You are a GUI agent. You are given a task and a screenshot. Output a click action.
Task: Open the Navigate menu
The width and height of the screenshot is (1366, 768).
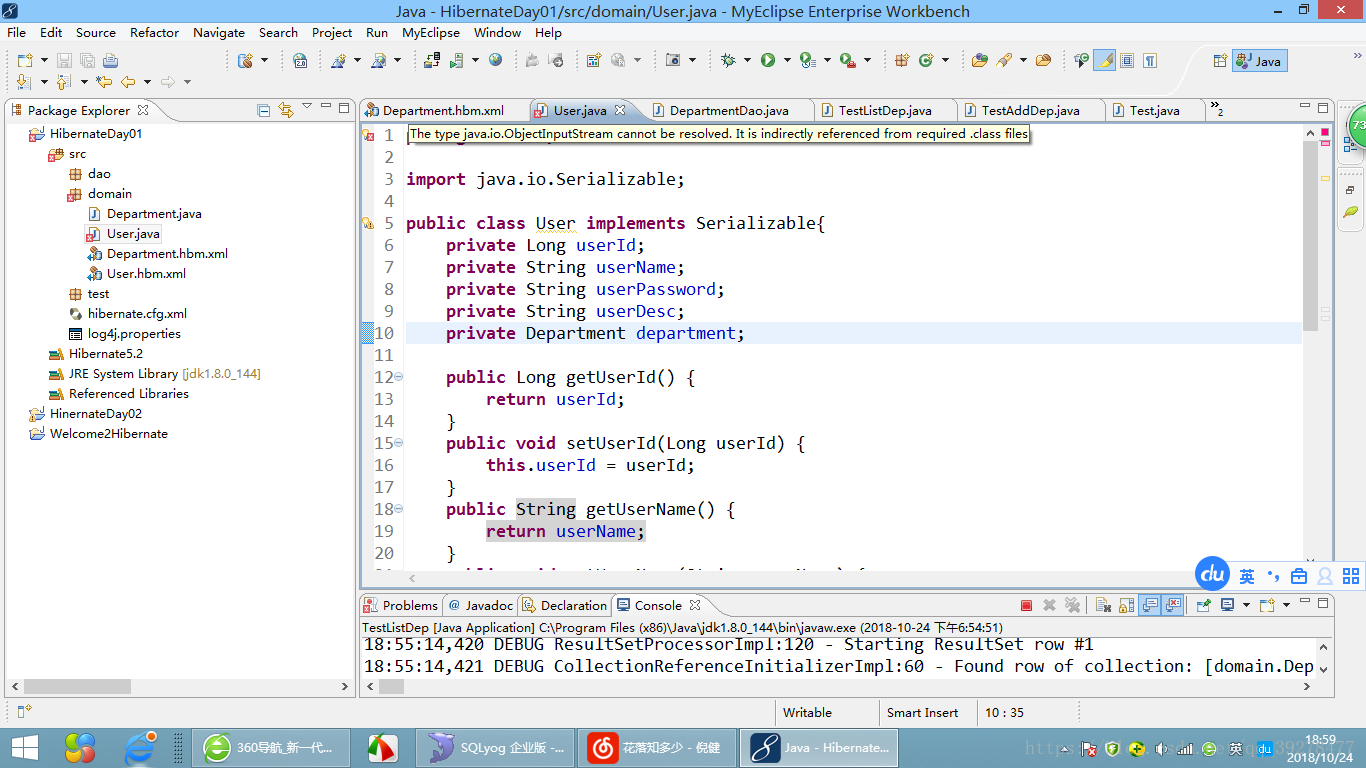(x=219, y=32)
